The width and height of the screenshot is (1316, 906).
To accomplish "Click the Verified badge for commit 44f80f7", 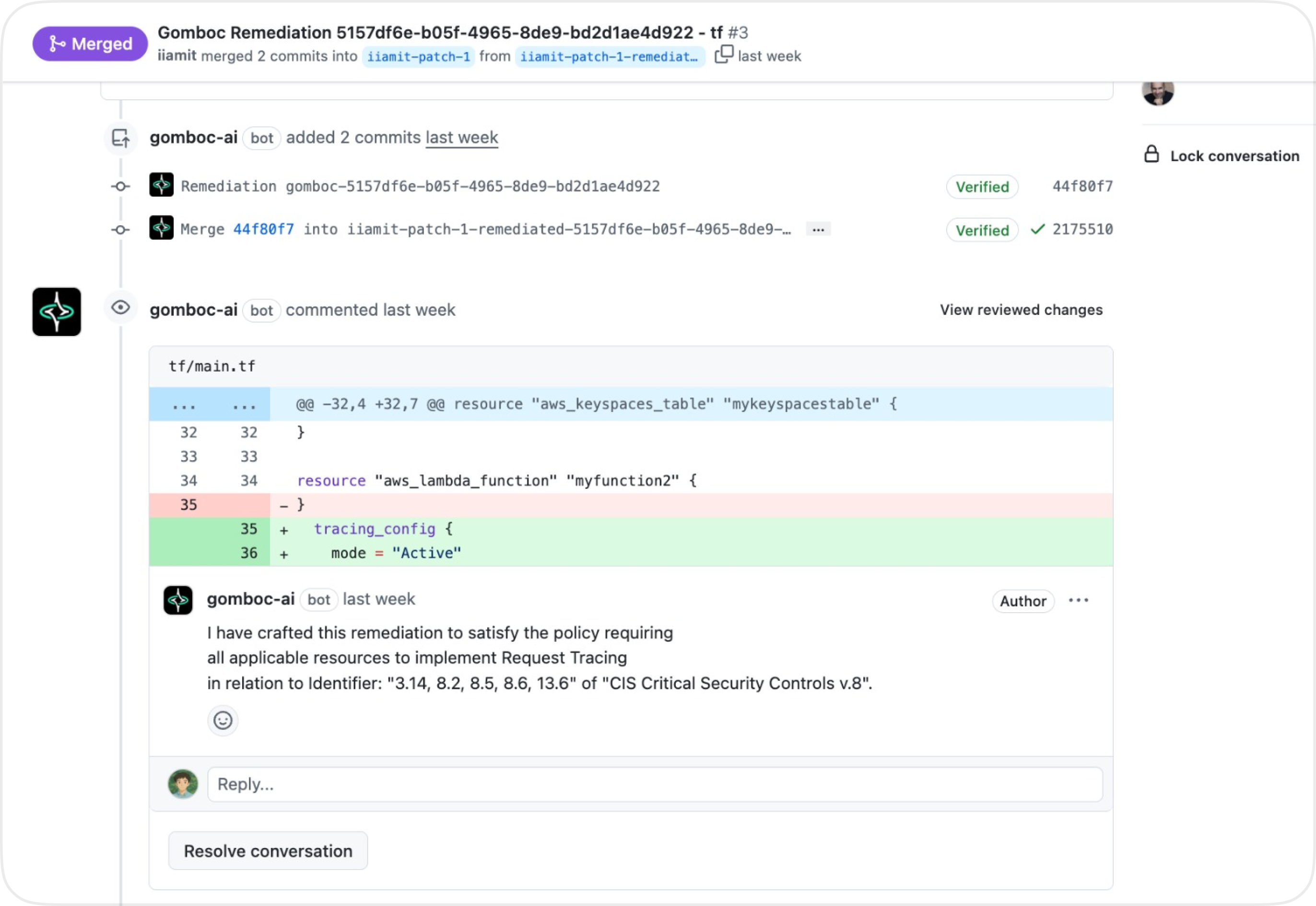I will [x=982, y=187].
